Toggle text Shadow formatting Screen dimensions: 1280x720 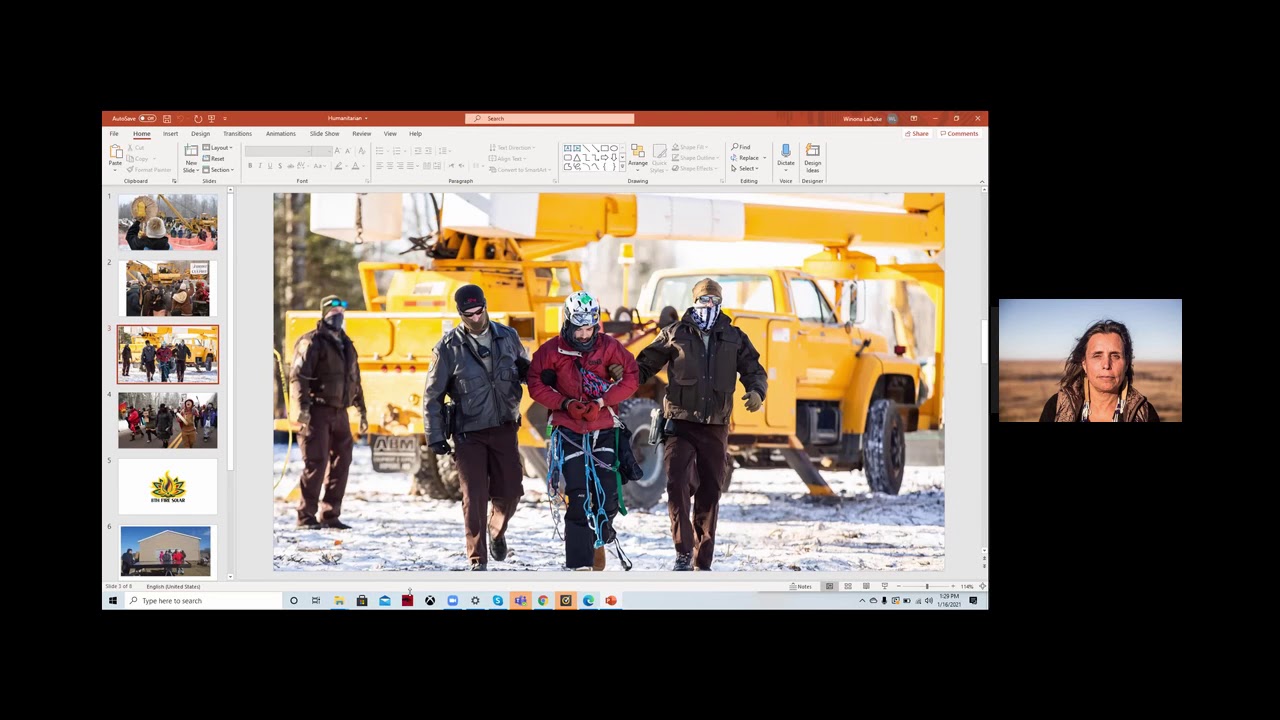280,166
